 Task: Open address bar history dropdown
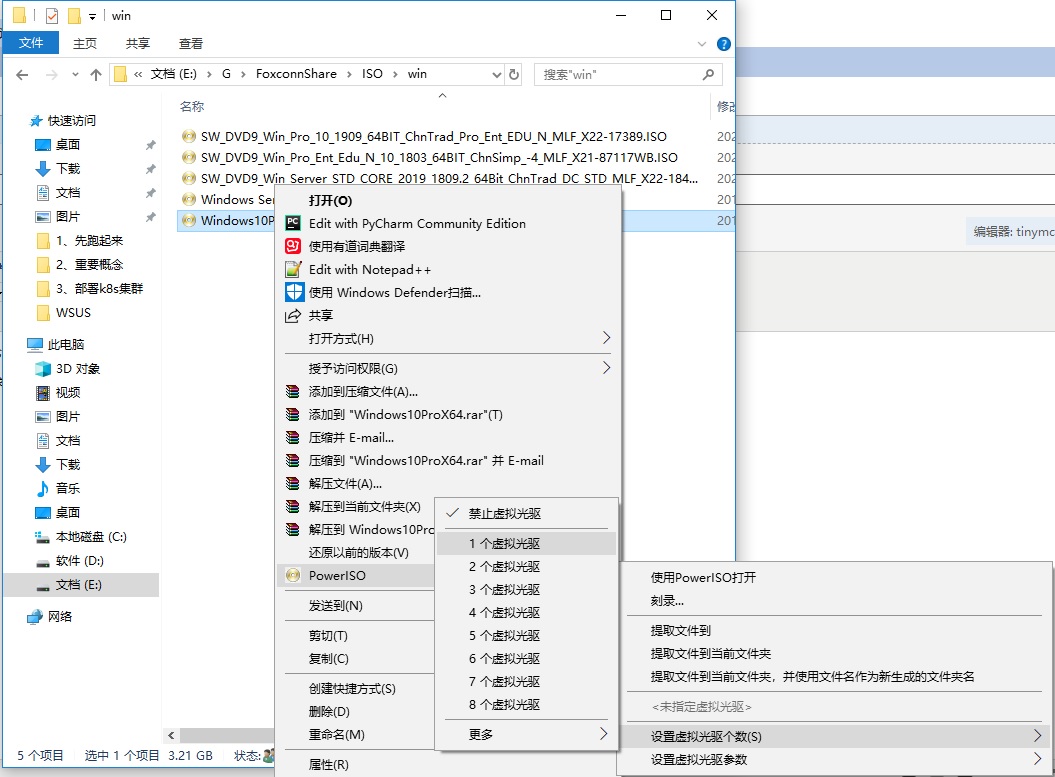pos(497,75)
